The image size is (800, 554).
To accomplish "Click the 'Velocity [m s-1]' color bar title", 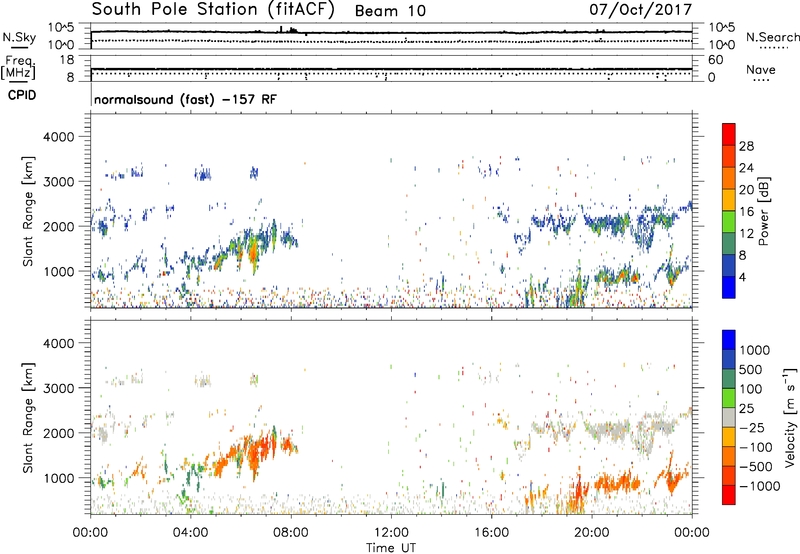I will [x=790, y=417].
